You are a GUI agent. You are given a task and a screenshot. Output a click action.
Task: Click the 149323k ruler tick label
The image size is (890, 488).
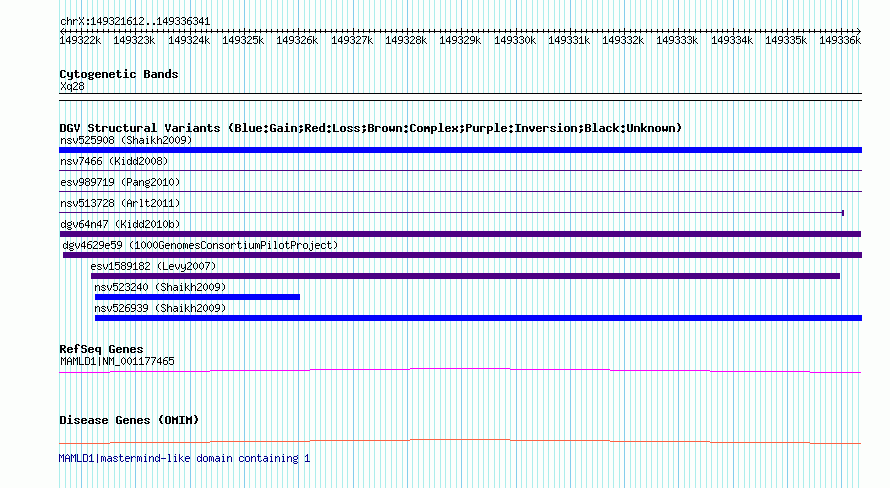(134, 40)
